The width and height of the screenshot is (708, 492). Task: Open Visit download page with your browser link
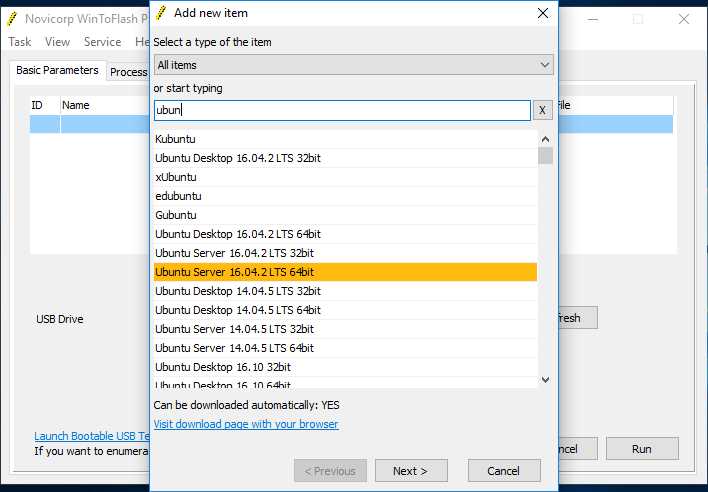246,424
